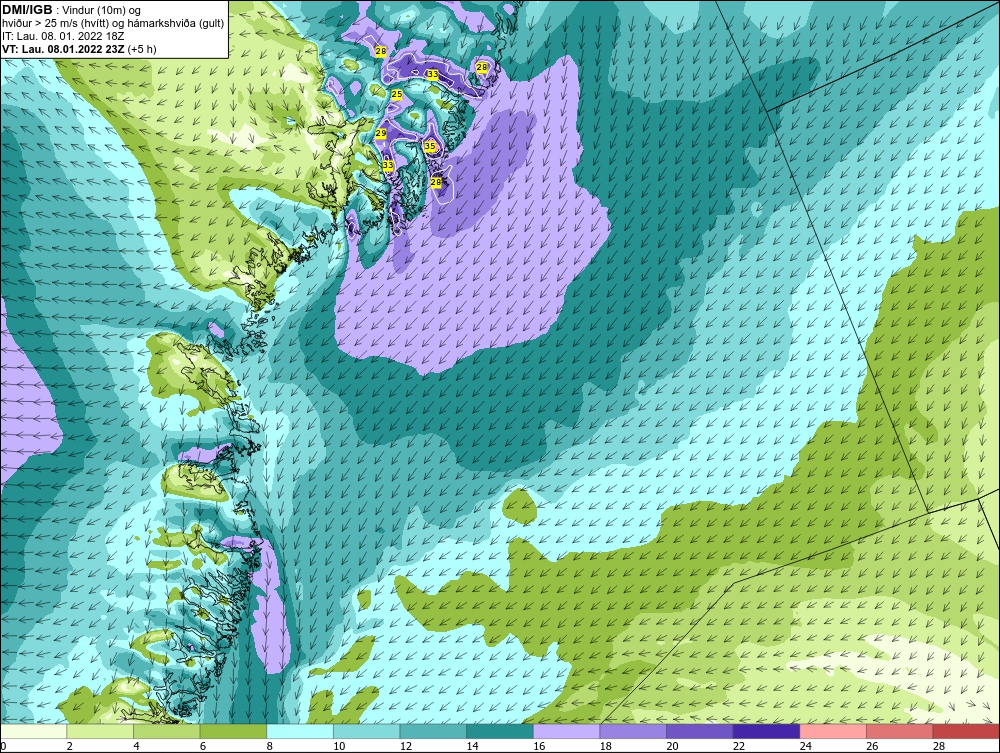
Task: Click the 10–12 m/s turquoise legend swatch
Action: (x=367, y=731)
